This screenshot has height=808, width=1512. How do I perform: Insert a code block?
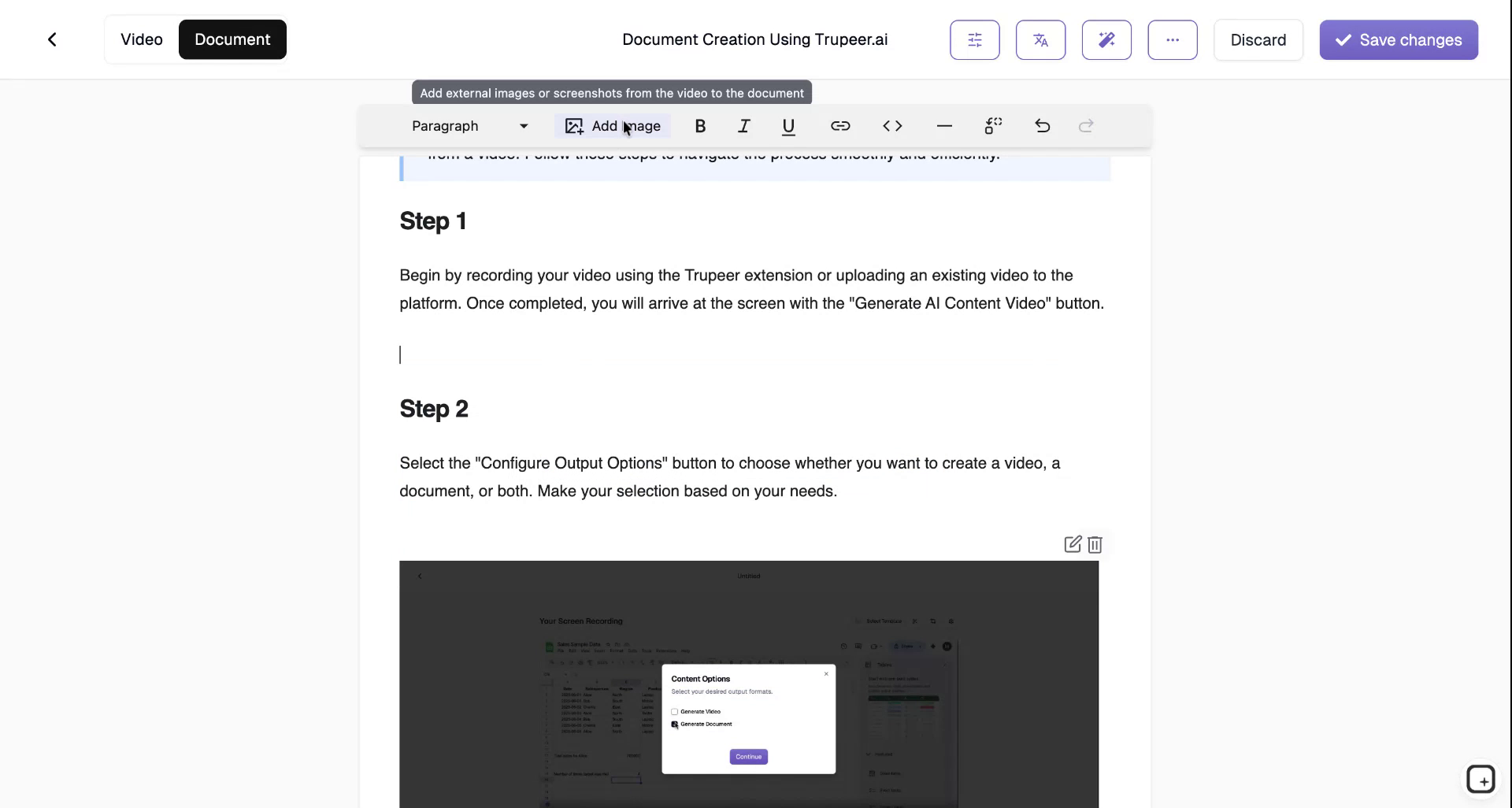892,126
